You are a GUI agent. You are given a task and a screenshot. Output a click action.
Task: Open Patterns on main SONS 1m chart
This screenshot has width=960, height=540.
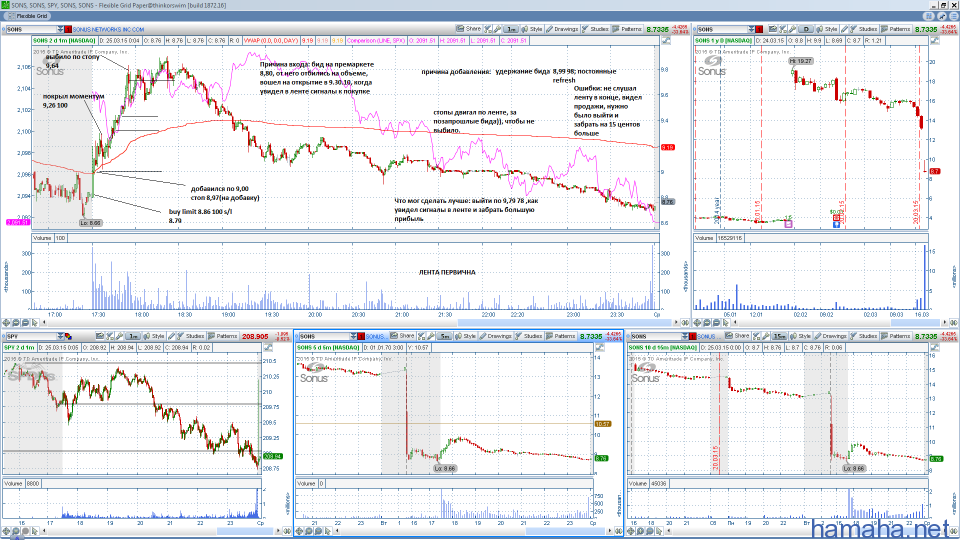tap(628, 29)
